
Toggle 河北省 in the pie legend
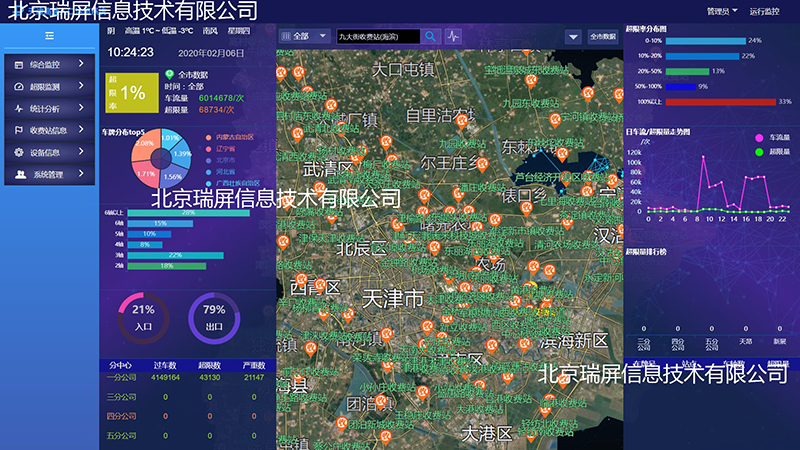pyautogui.click(x=220, y=172)
